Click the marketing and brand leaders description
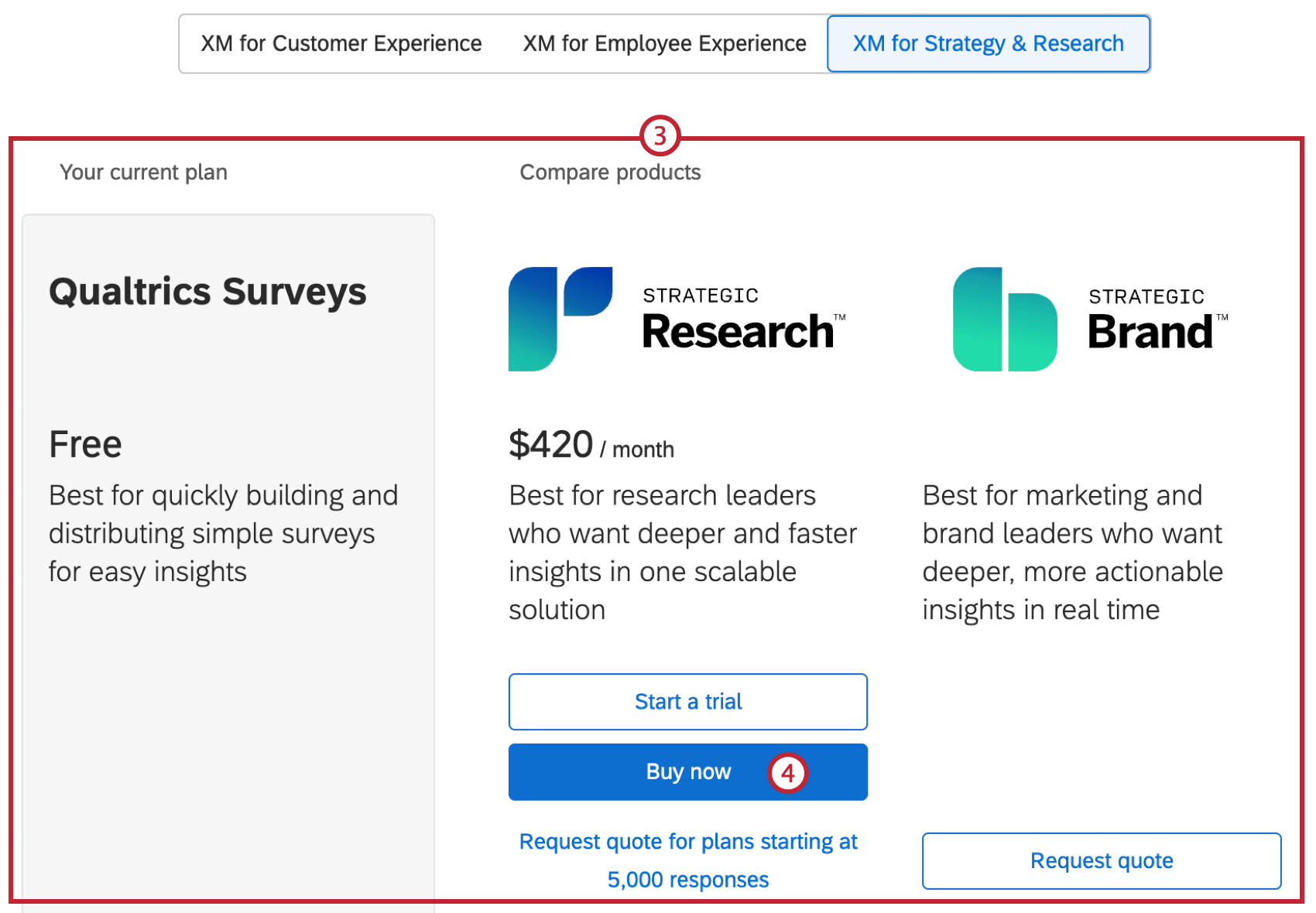The height and width of the screenshot is (913, 1316). 1072,552
